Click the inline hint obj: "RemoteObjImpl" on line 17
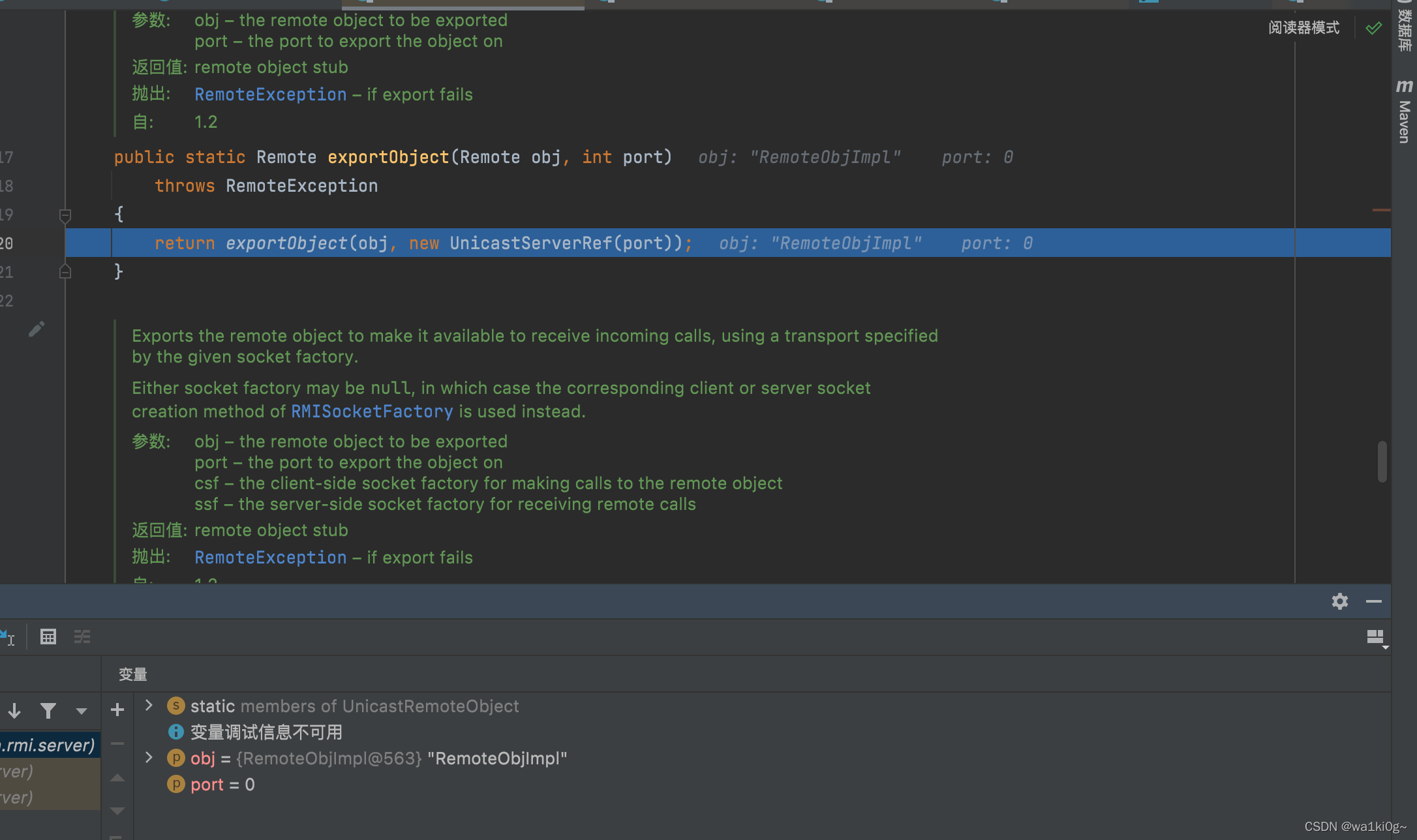 tap(799, 157)
